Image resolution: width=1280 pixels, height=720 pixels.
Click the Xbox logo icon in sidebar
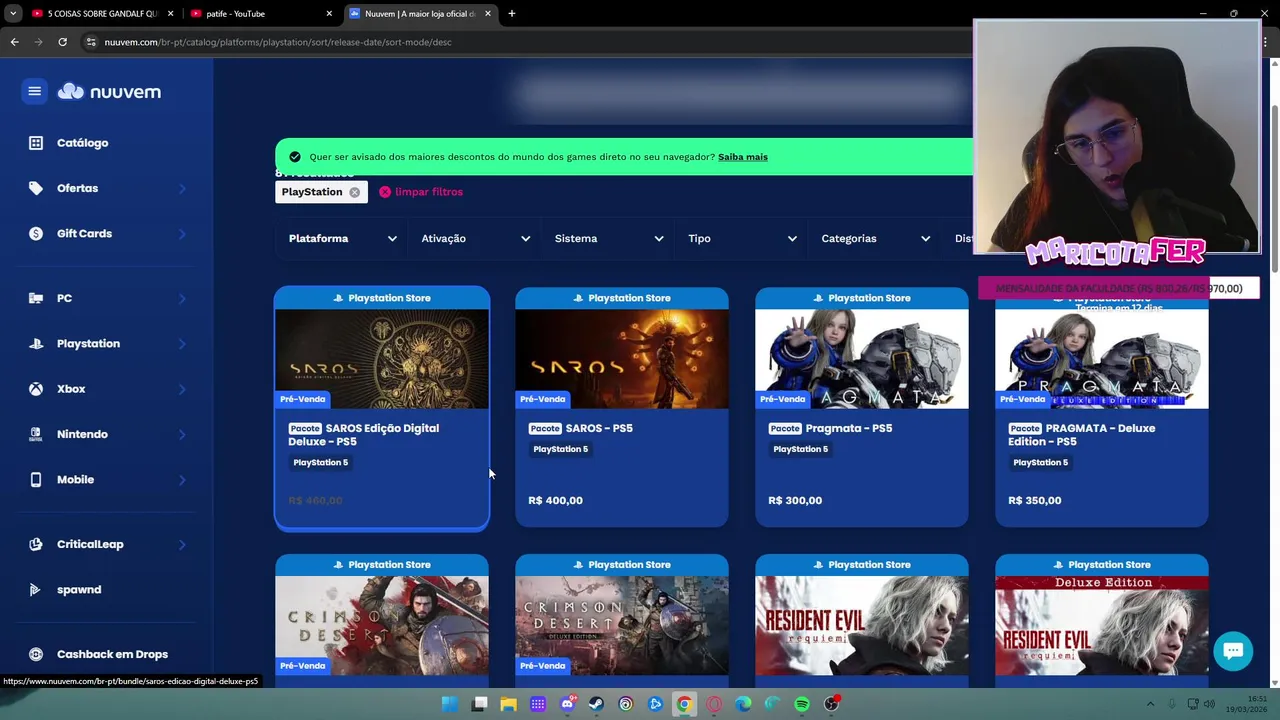pos(36,389)
